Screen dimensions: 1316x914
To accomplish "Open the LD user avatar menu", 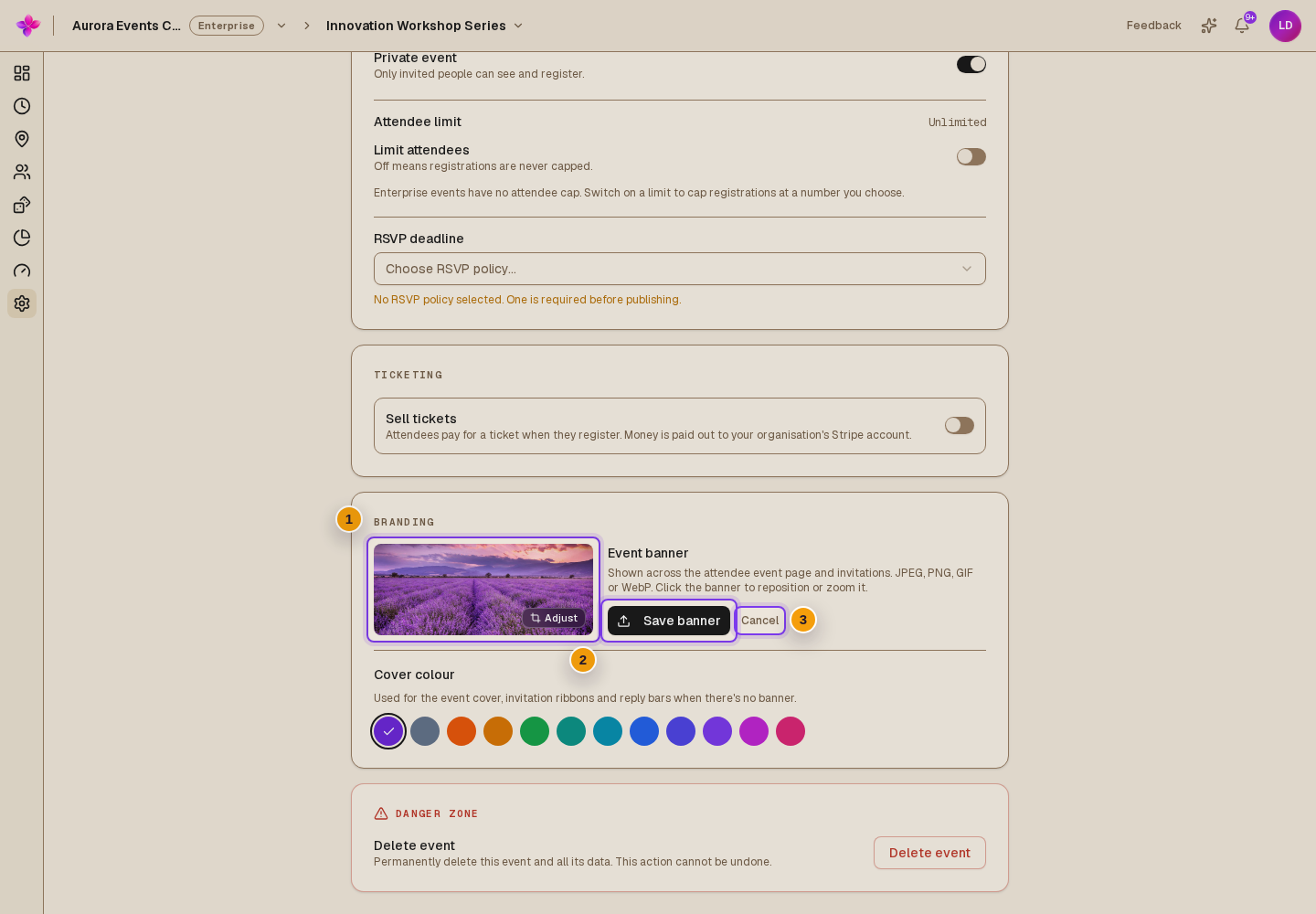I will click(x=1285, y=26).
